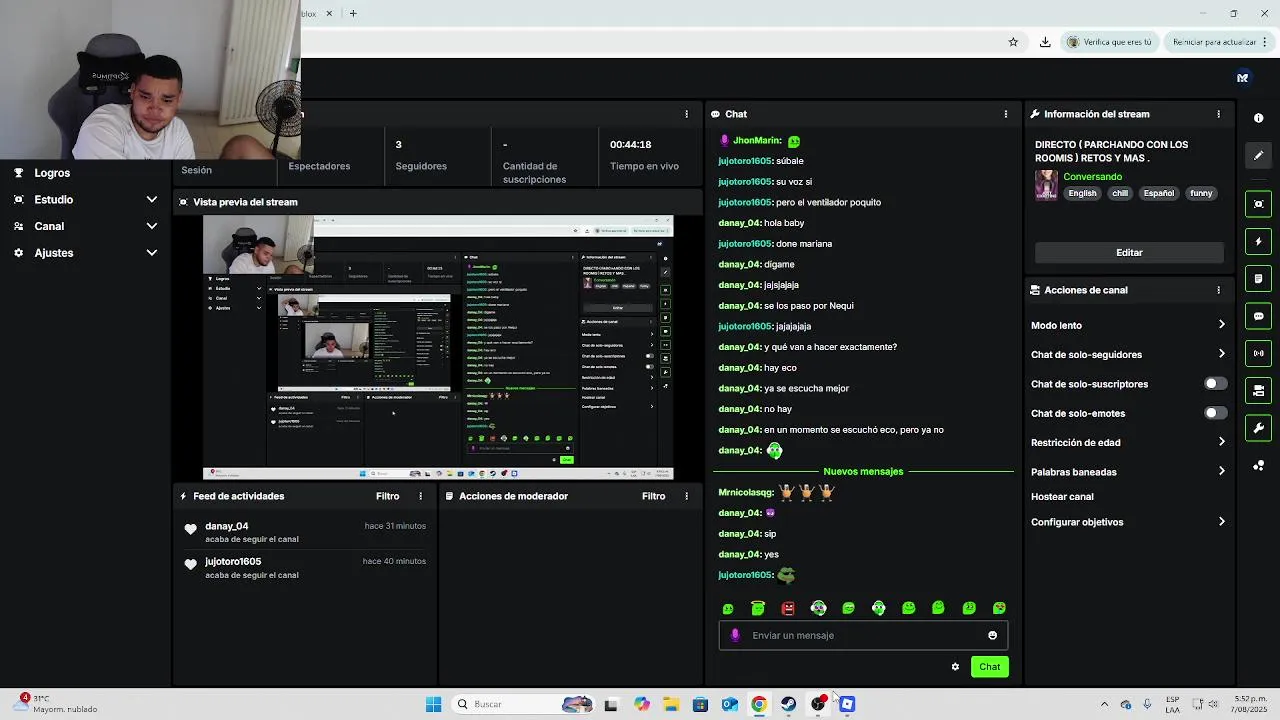Expand the Estudio sidebar section

tap(152, 199)
